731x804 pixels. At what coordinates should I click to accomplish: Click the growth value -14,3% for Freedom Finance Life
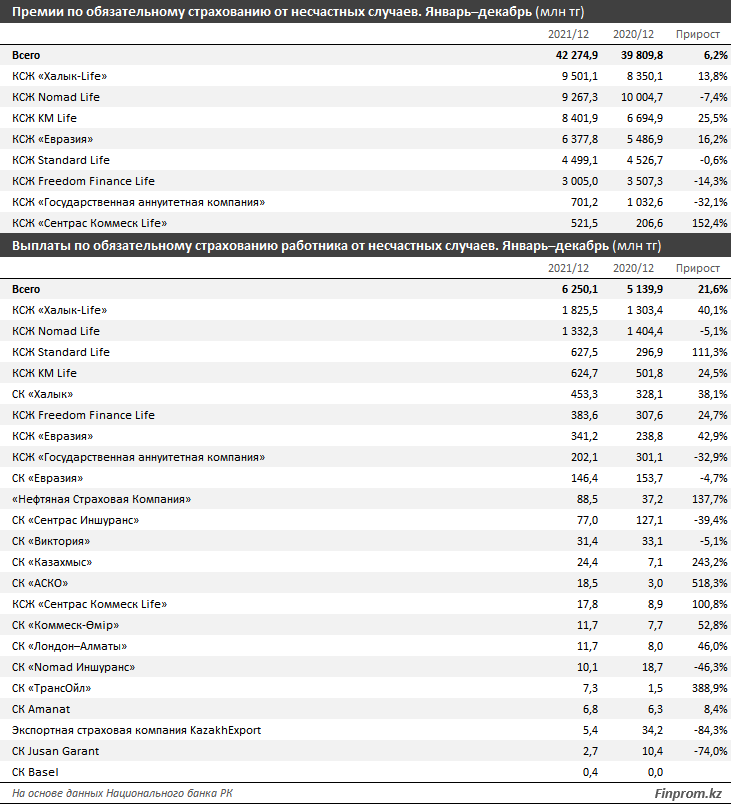pos(711,181)
